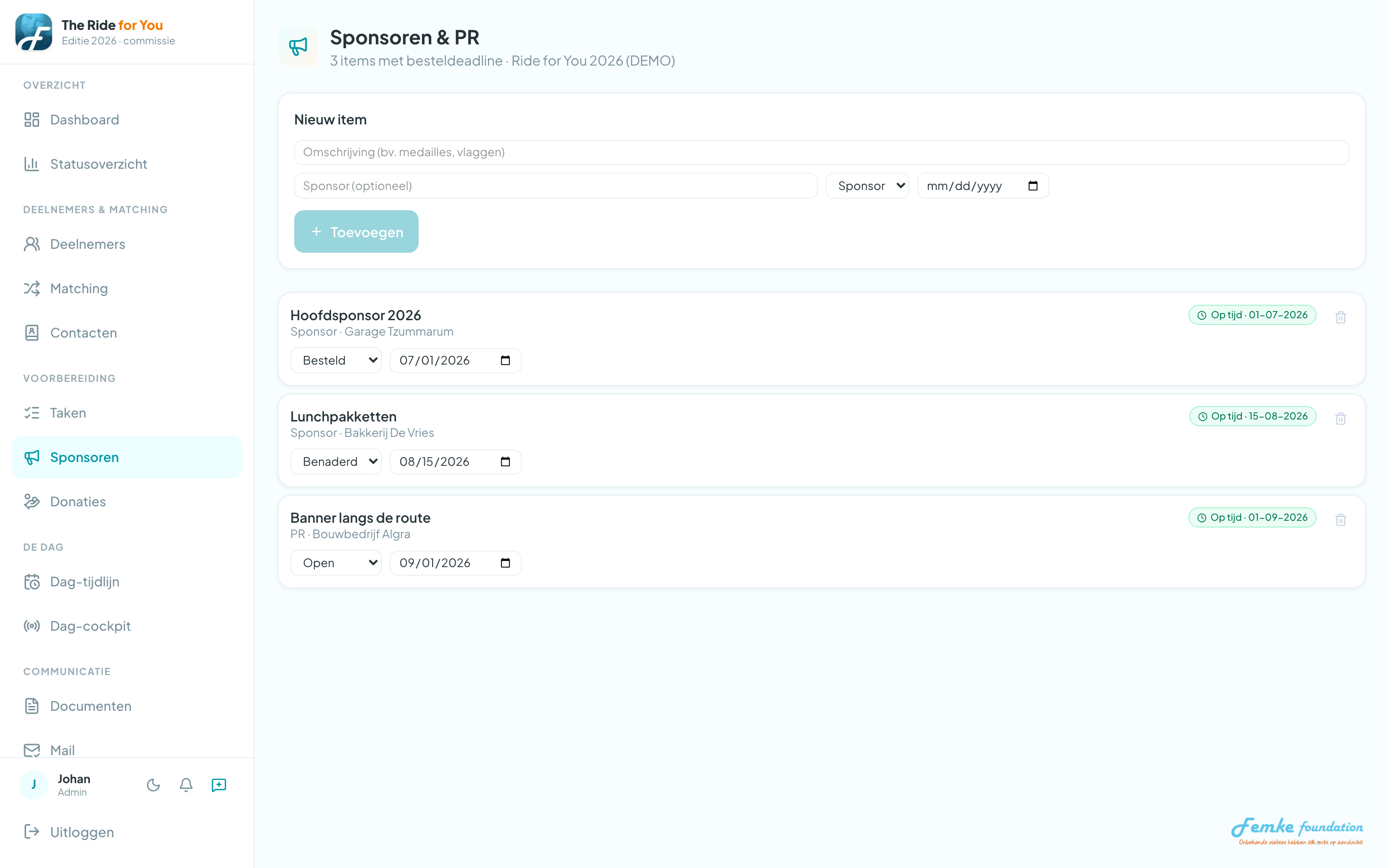The image size is (1389, 868).
Task: Click the Deelnemers people icon
Action: [31, 244]
